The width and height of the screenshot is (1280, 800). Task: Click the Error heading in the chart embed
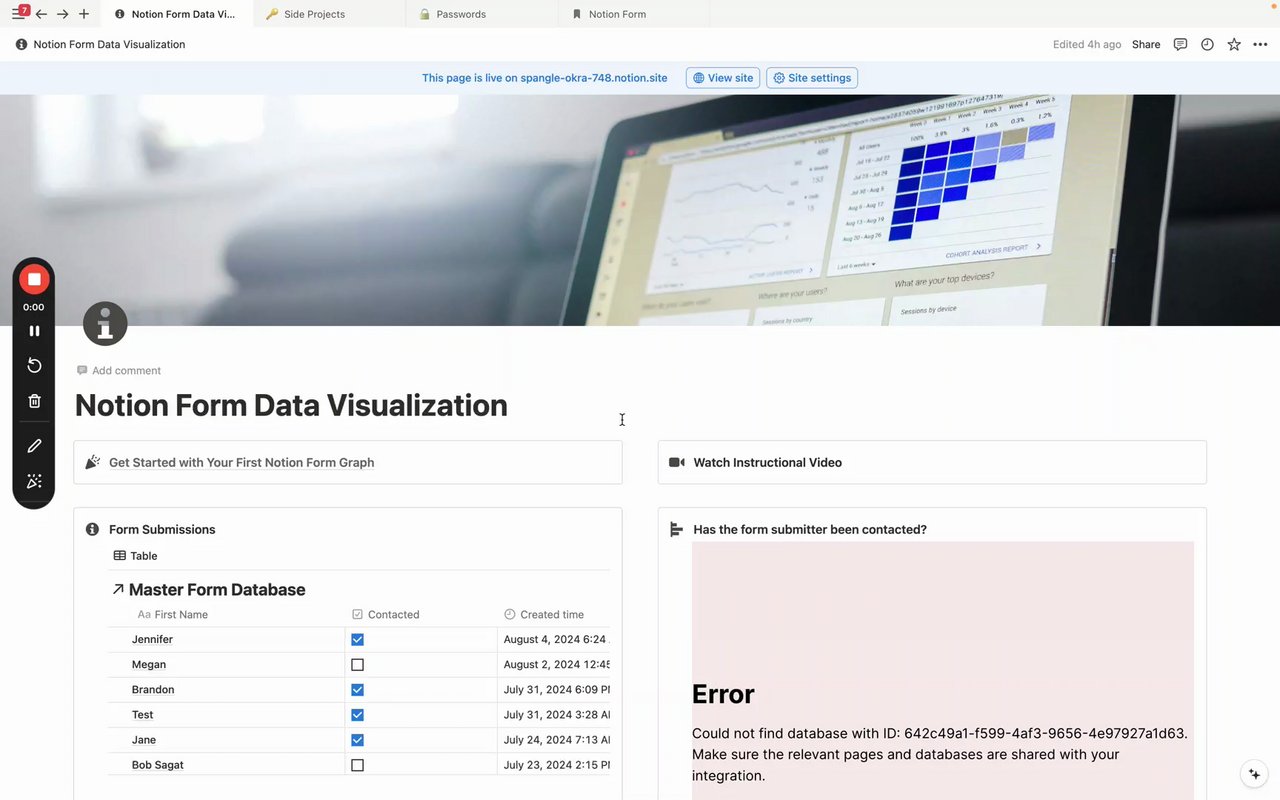[723, 694]
